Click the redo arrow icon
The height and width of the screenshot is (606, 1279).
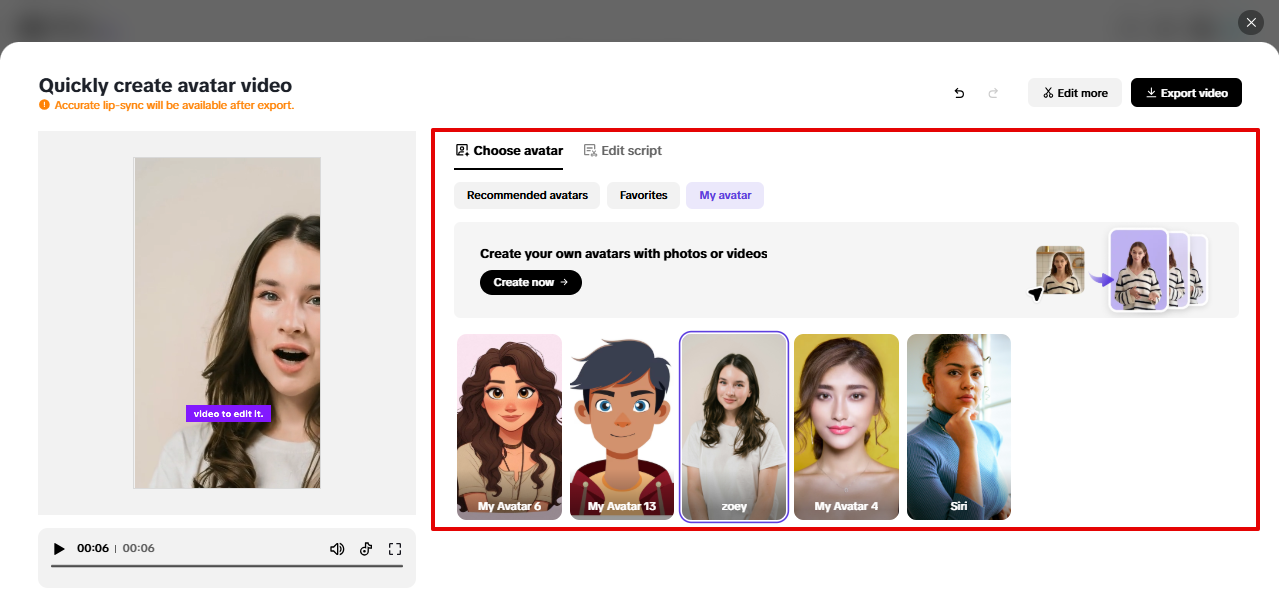tap(993, 93)
